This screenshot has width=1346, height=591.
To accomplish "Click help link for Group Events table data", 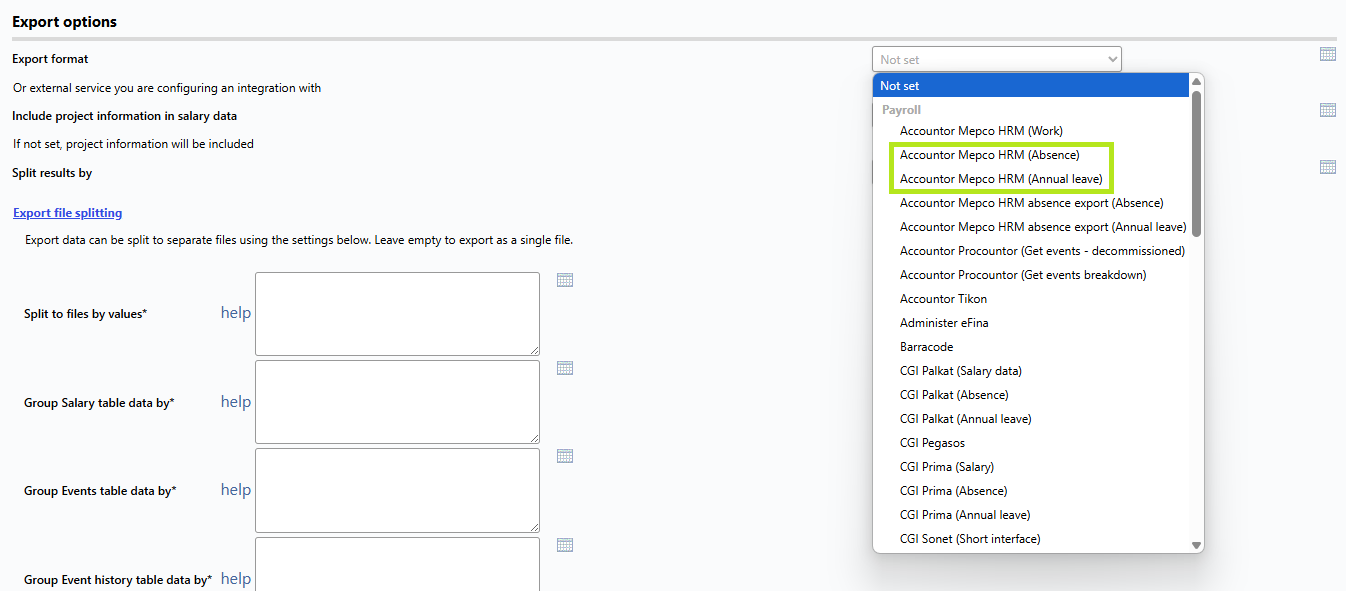I will [x=236, y=489].
